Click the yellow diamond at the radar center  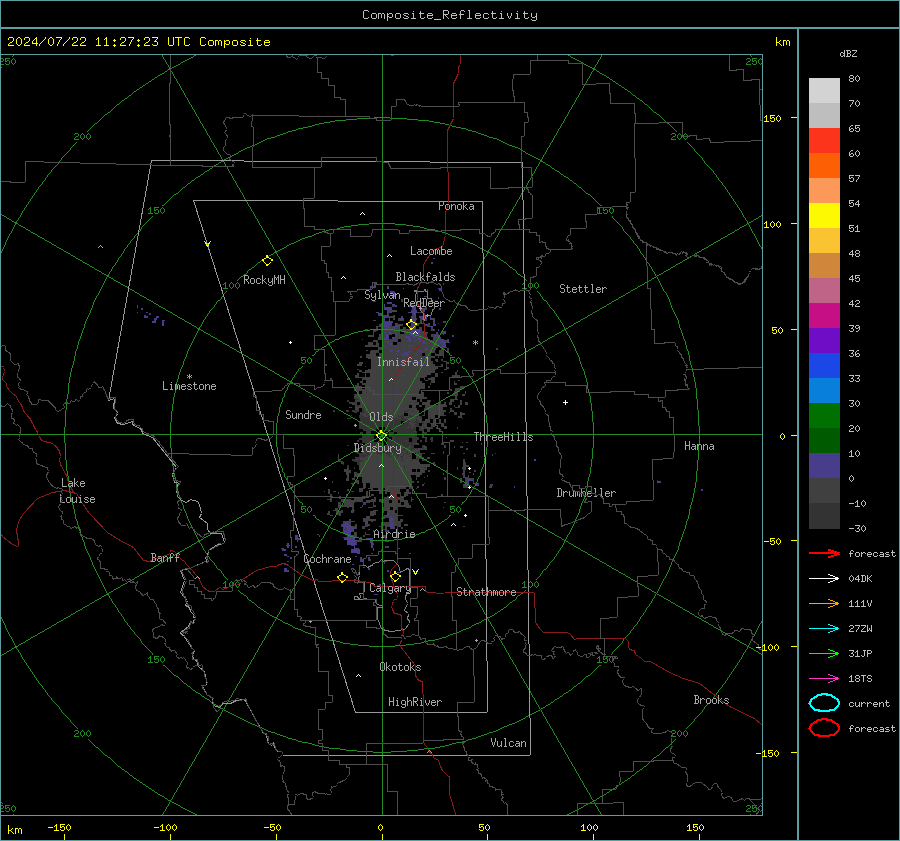(382, 436)
